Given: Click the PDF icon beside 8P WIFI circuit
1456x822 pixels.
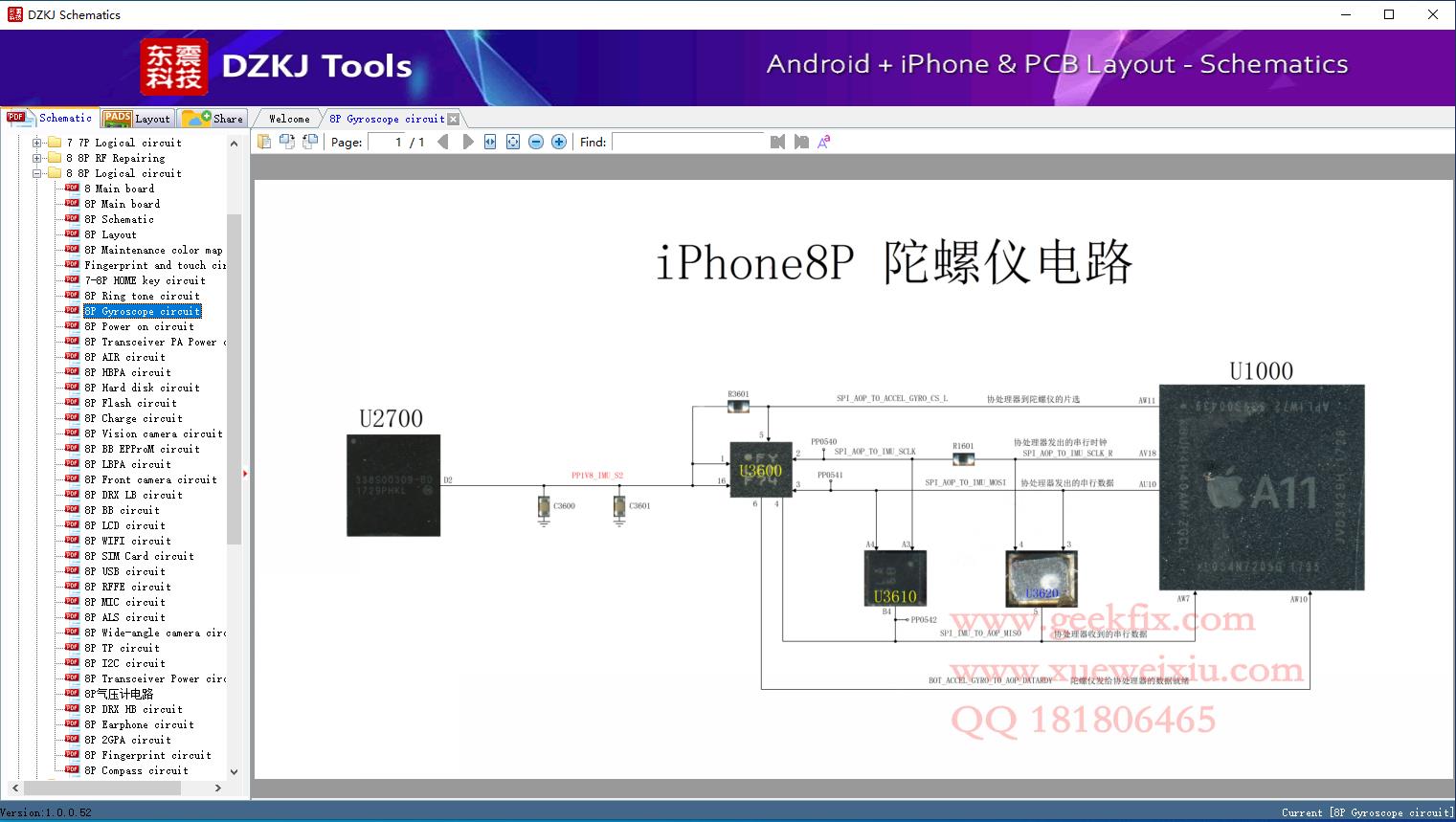Looking at the screenshot, I should click(x=72, y=540).
